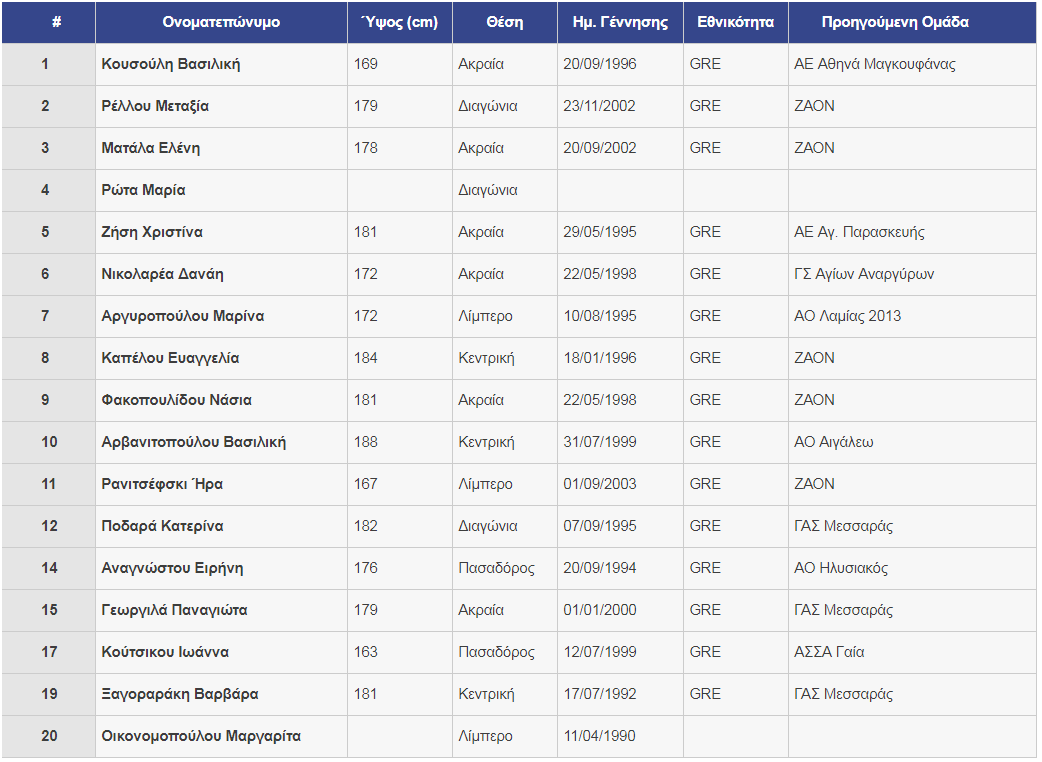Click birth date 10/08/1995

point(599,316)
